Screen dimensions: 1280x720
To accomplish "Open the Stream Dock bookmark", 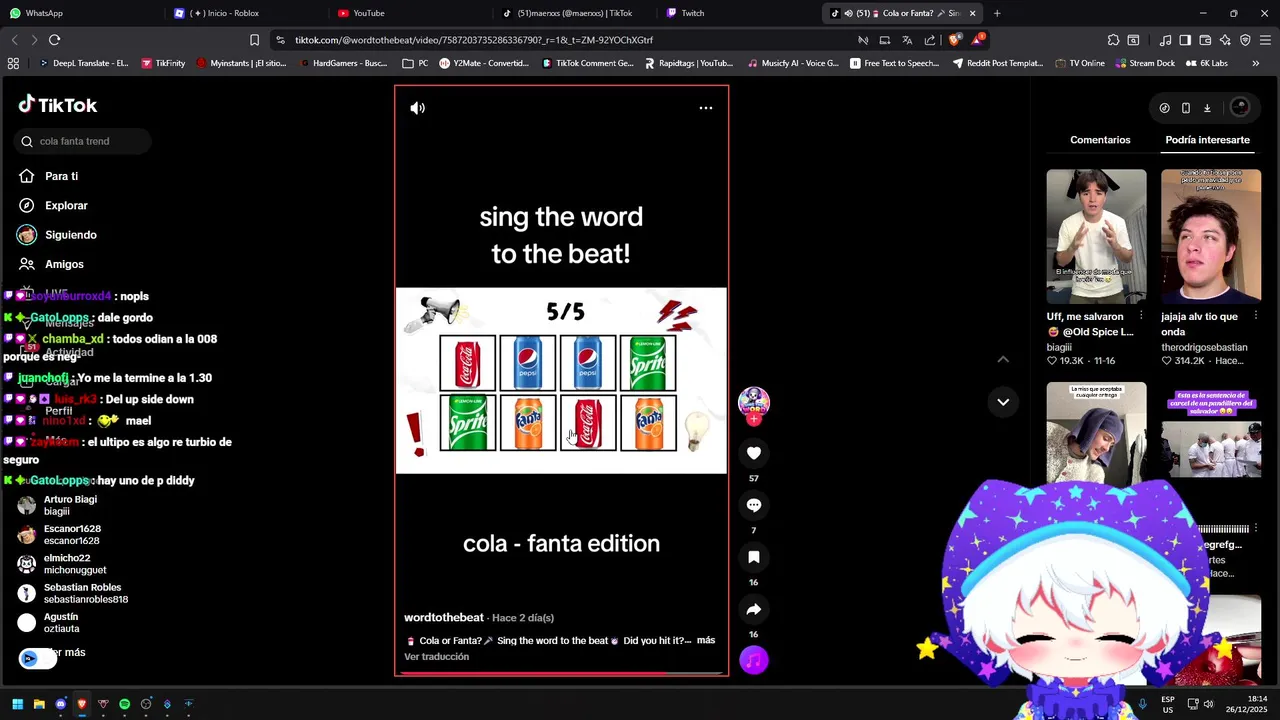I will [x=1145, y=63].
